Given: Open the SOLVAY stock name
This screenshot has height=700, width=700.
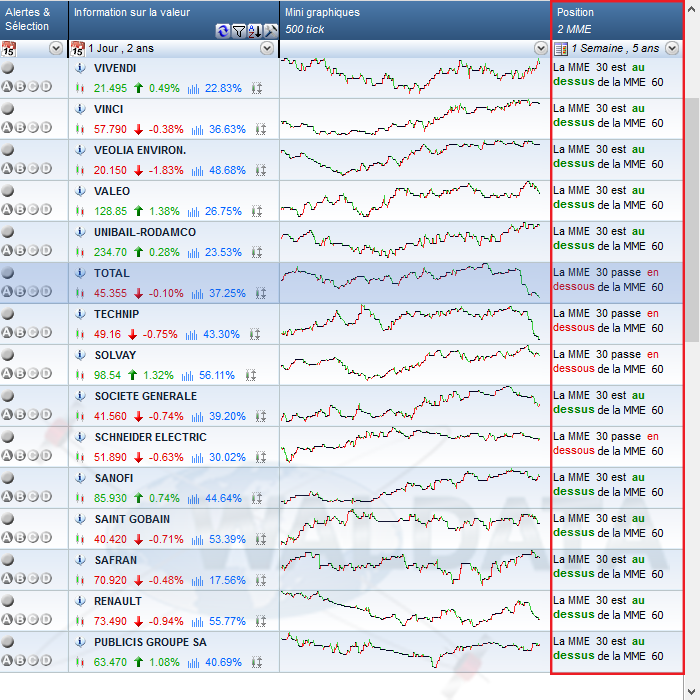Looking at the screenshot, I should 115,355.
